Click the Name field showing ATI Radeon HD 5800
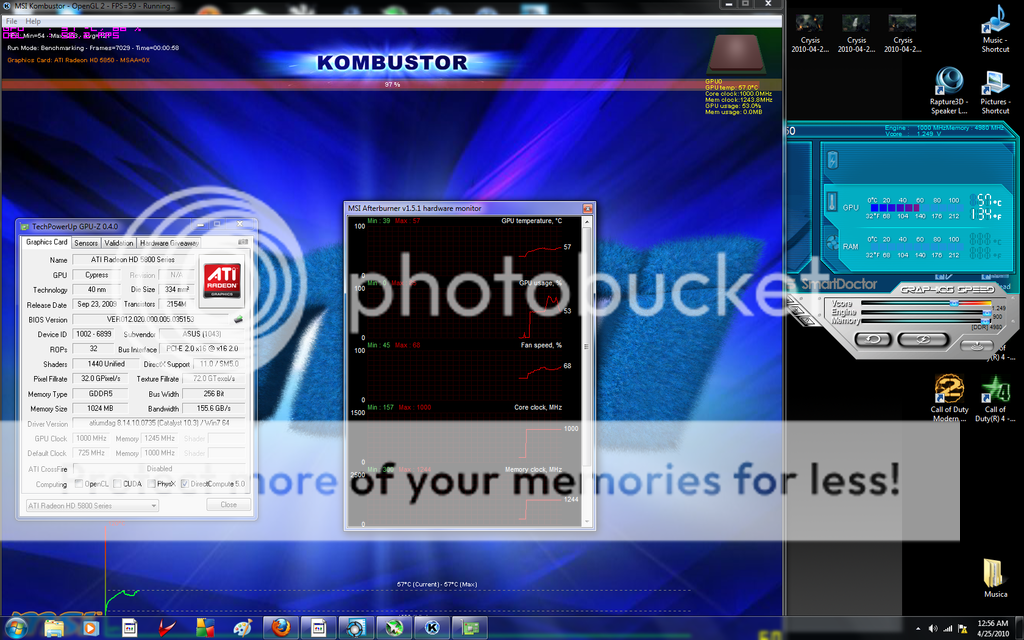 pyautogui.click(x=133, y=259)
